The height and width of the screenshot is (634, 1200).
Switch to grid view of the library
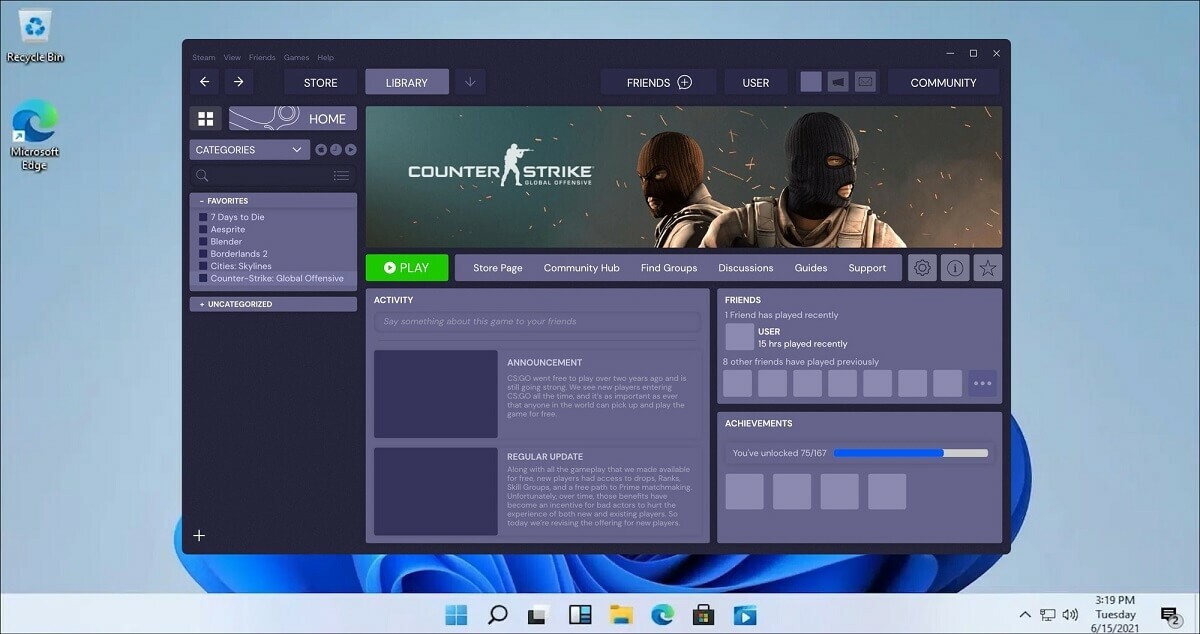[x=206, y=119]
